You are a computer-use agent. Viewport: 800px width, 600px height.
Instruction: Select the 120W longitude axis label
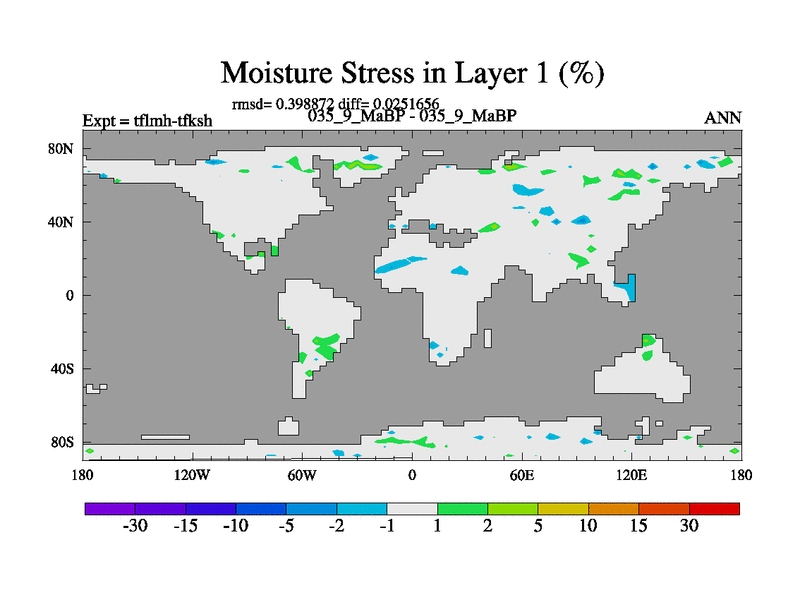pos(192,474)
